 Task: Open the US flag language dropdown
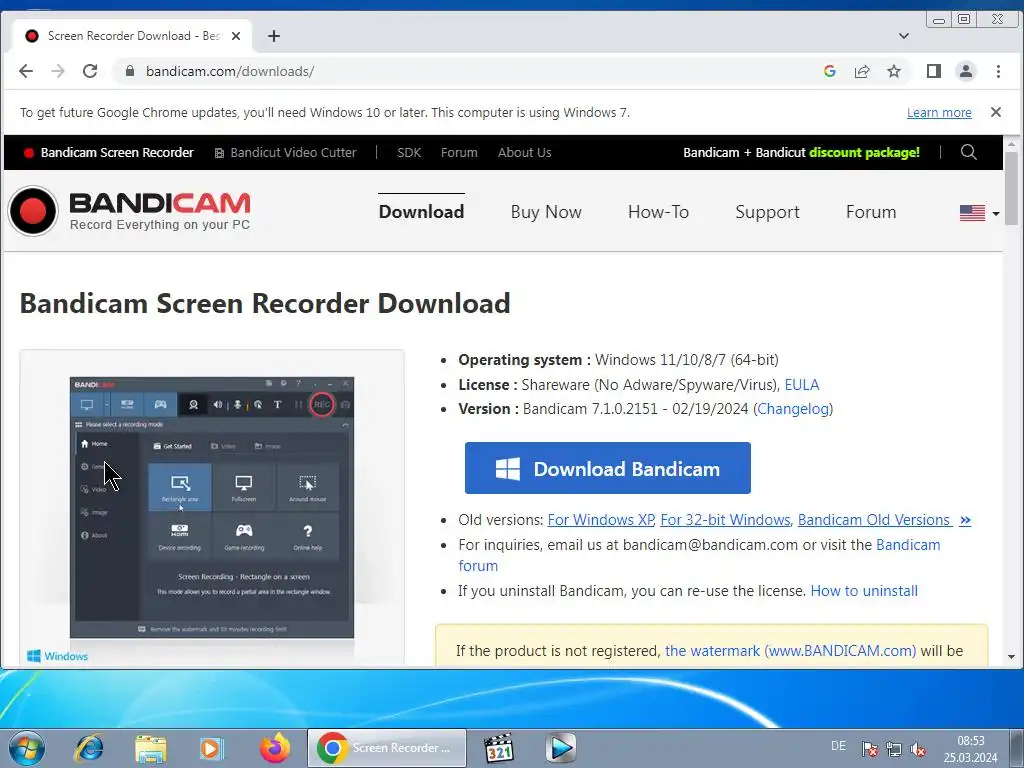click(x=980, y=213)
